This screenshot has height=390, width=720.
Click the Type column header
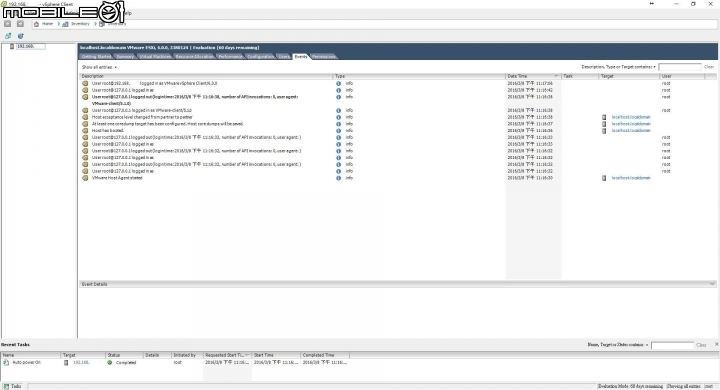click(x=419, y=76)
